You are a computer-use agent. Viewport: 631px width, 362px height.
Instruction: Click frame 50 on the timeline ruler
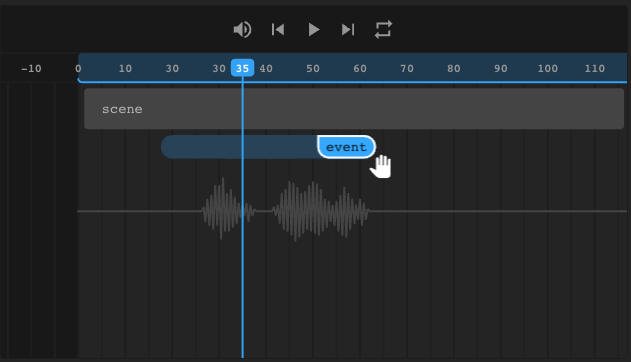point(313,68)
